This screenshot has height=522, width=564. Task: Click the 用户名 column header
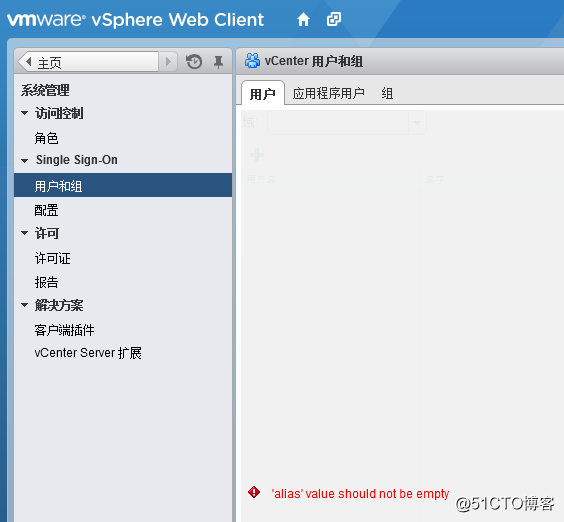261,179
